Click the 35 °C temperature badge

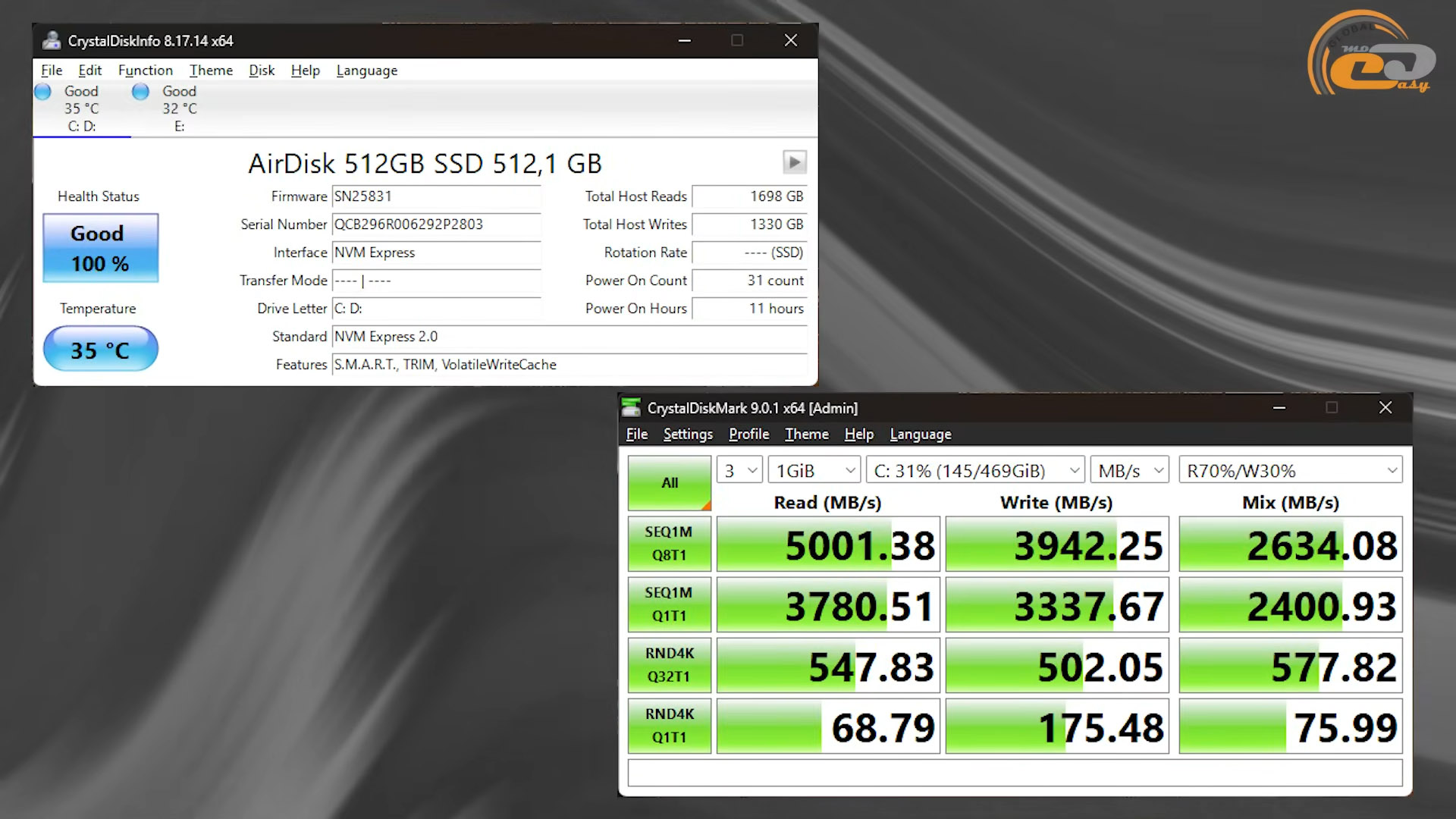click(100, 349)
